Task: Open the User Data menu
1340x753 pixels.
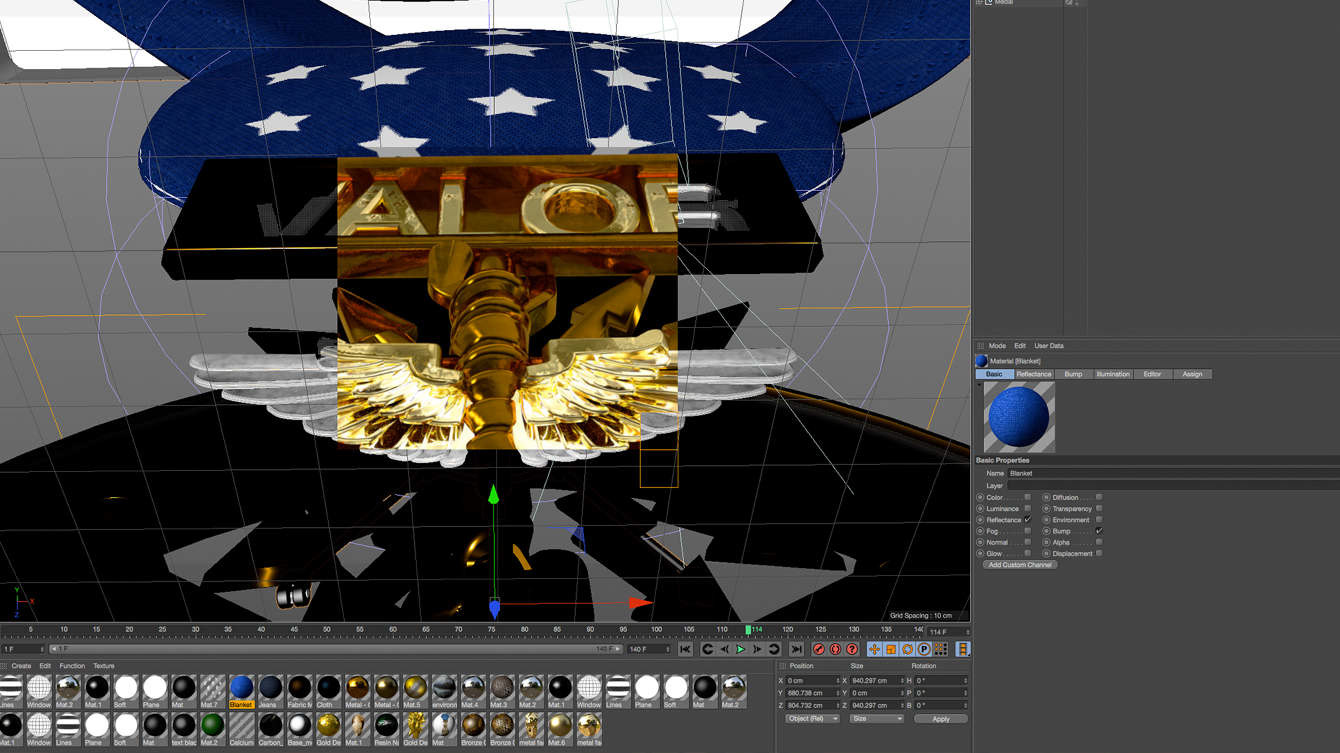Action: 1049,346
